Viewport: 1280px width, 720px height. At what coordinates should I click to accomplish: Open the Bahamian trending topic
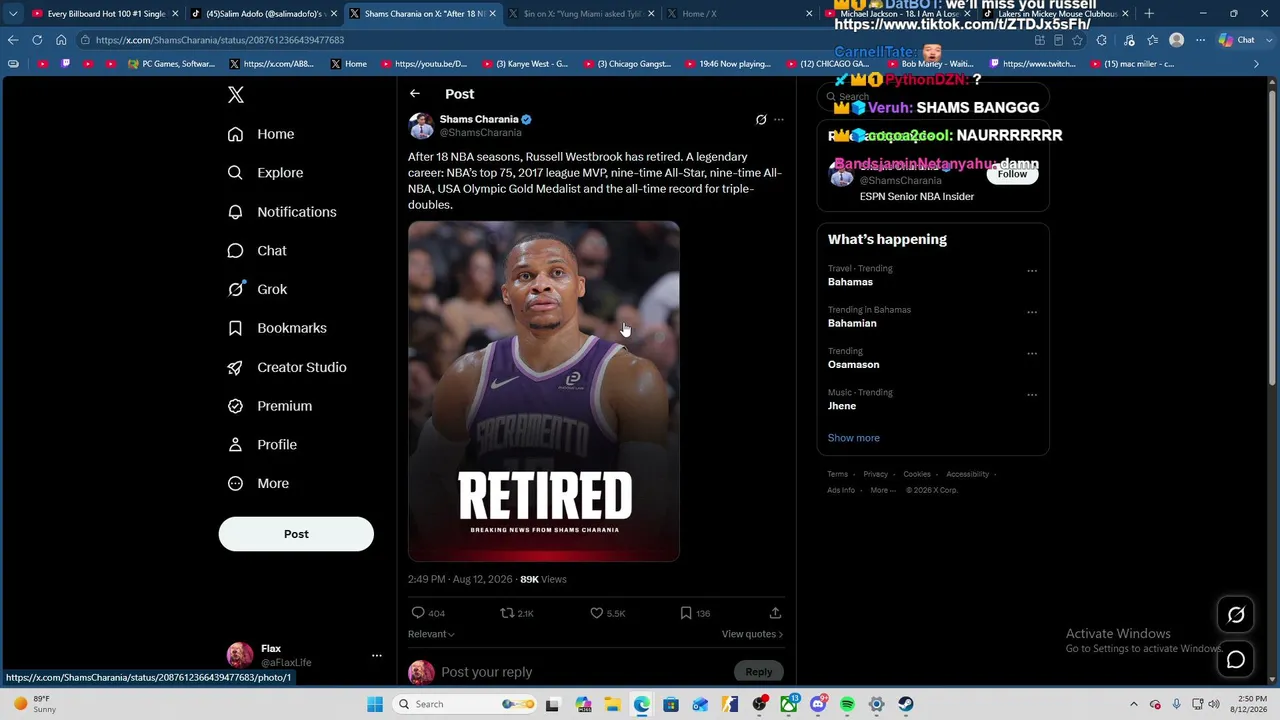click(852, 323)
